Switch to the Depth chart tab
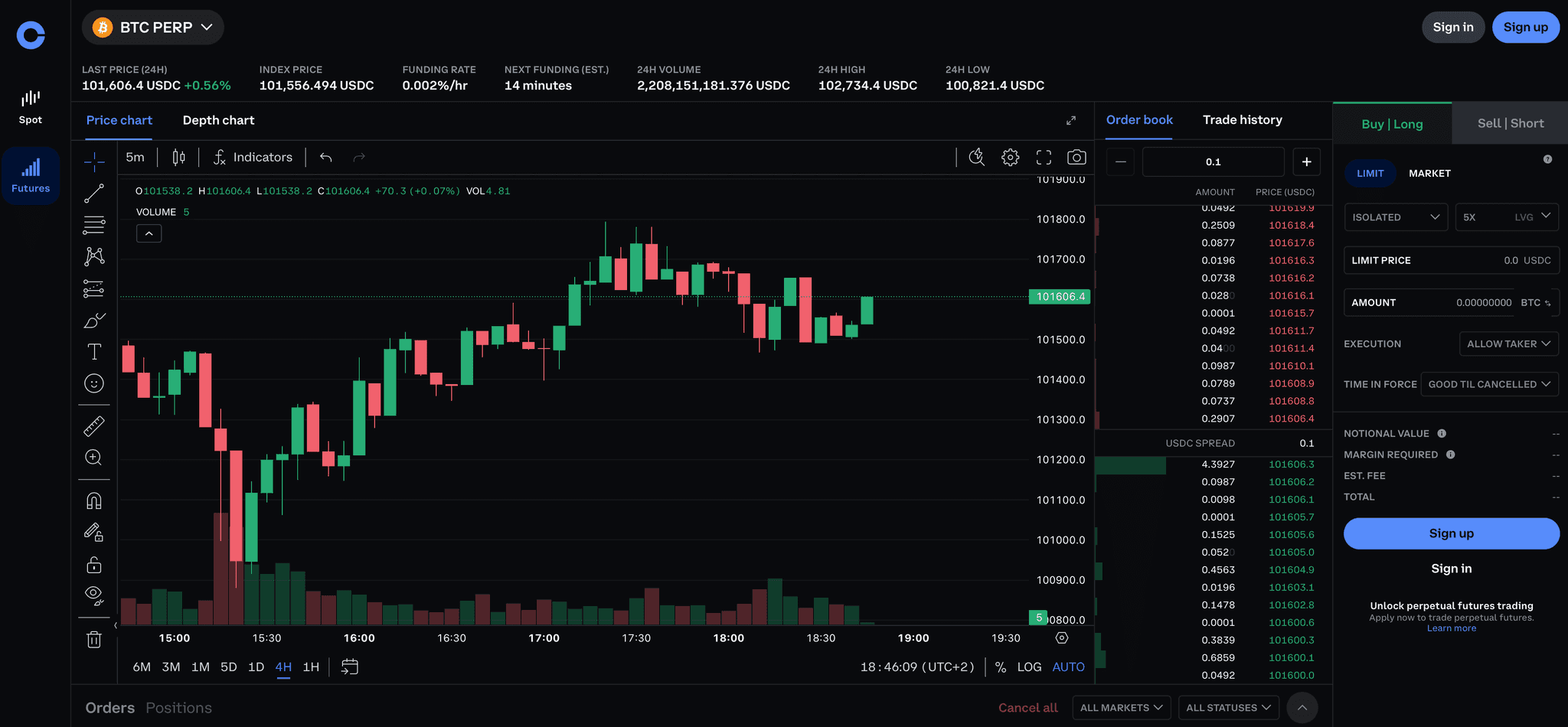The height and width of the screenshot is (727, 1568). [218, 120]
